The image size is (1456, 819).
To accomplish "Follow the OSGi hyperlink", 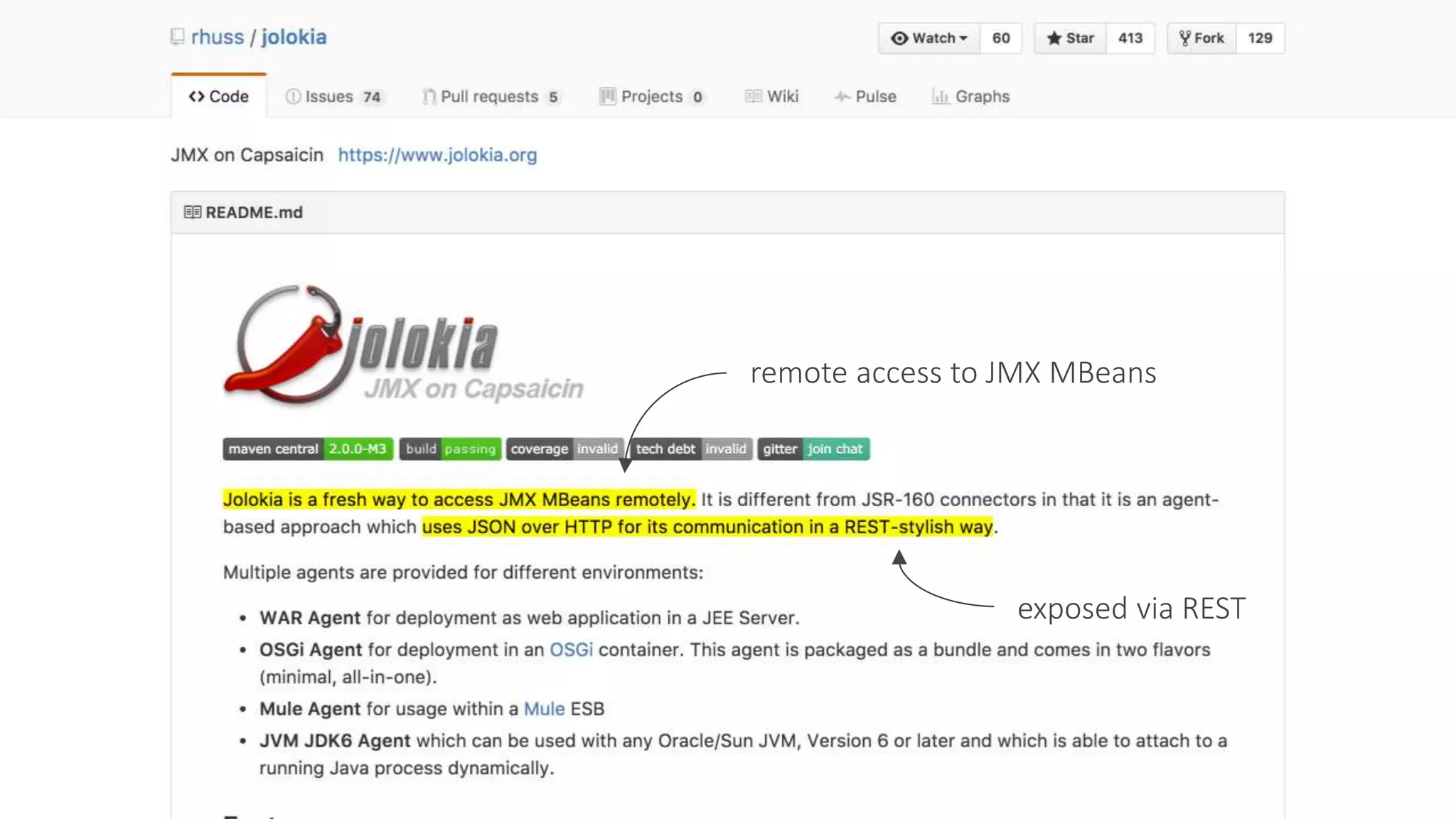I will click(x=571, y=650).
